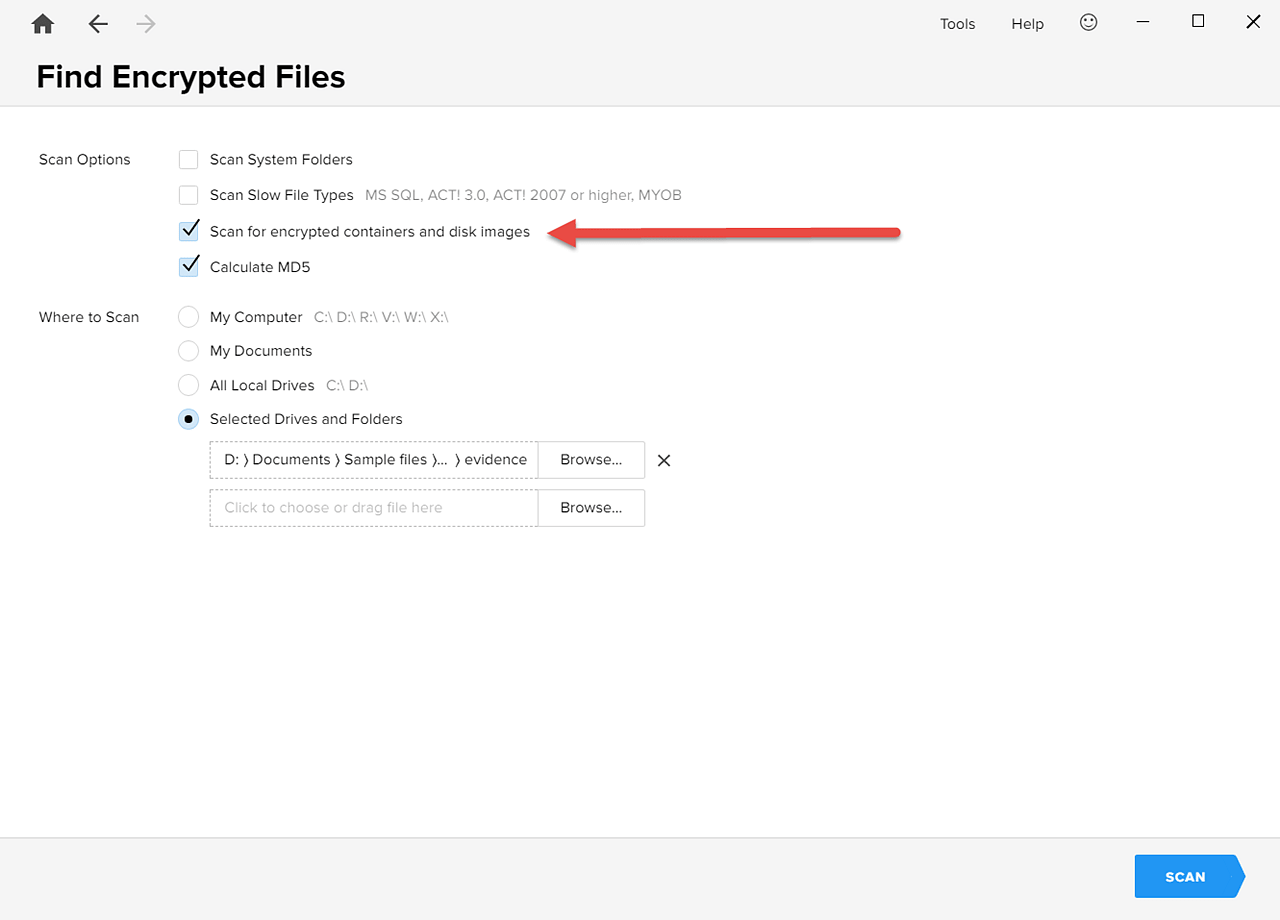Click the evidence folder breadcrumb path
Image resolution: width=1280 pixels, height=920 pixels.
[x=373, y=459]
